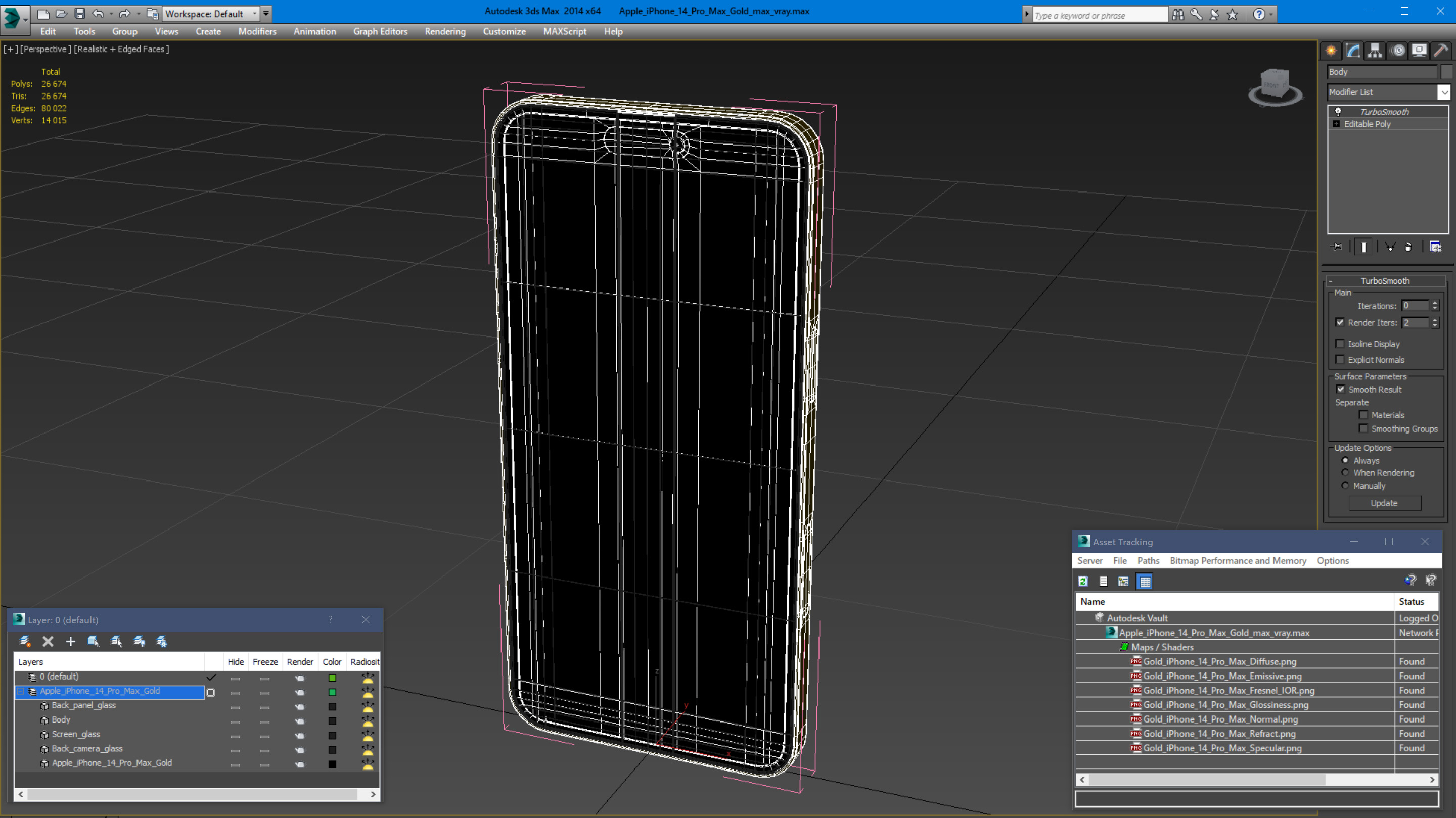Screen dimensions: 1456x818
Task: Click color swatch of 0 (default) layer
Action: click(332, 678)
